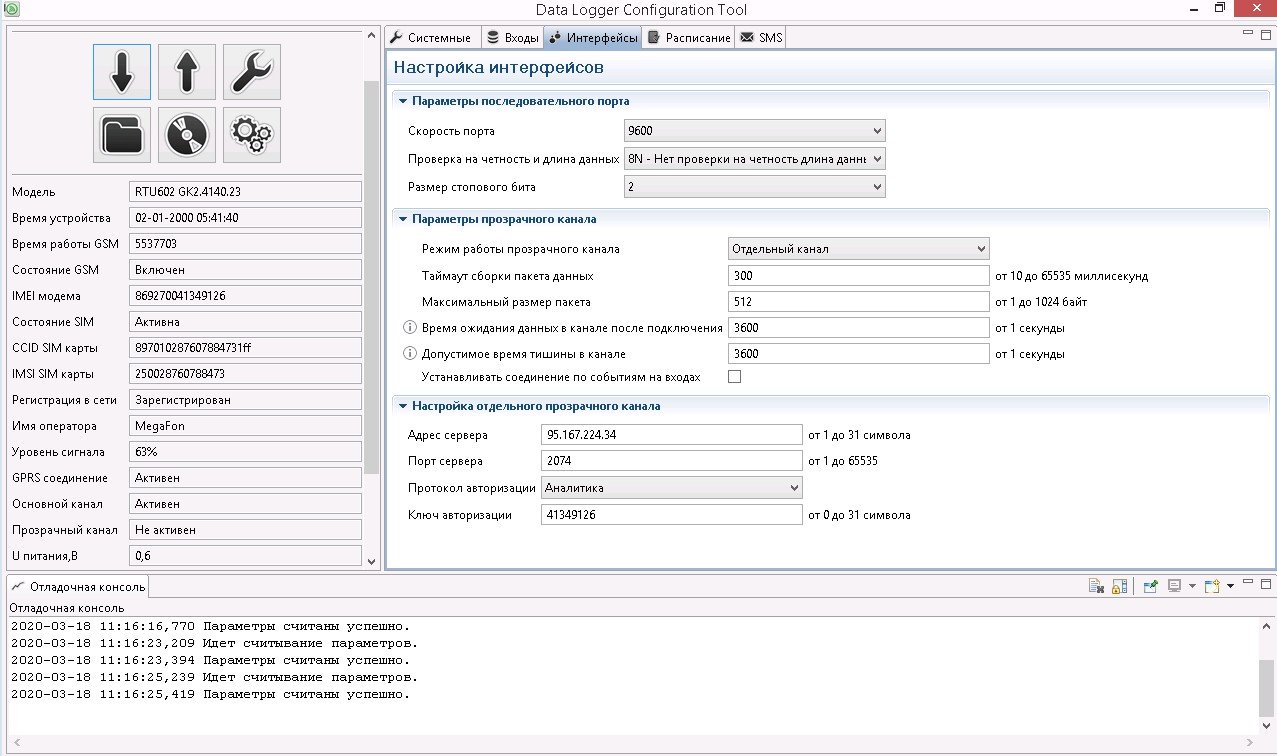Click the display selected console icon
1277x756 pixels.
coord(1175,586)
